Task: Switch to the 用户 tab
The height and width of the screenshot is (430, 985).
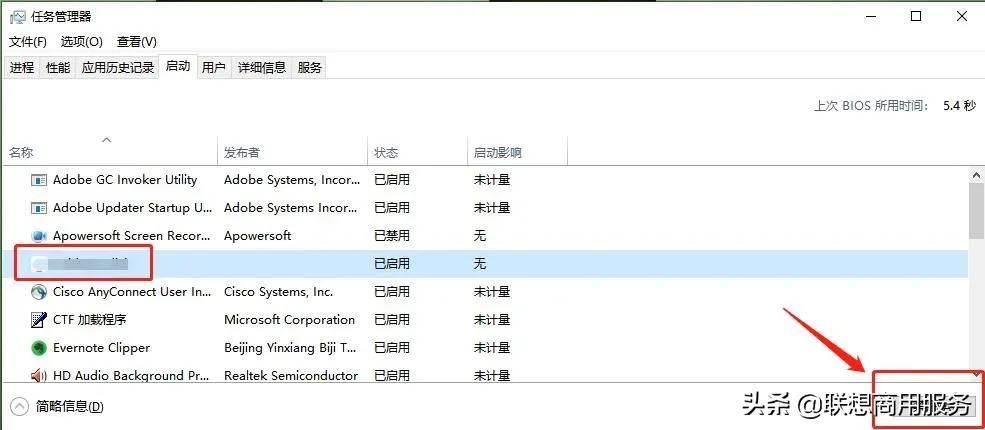Action: (x=214, y=68)
